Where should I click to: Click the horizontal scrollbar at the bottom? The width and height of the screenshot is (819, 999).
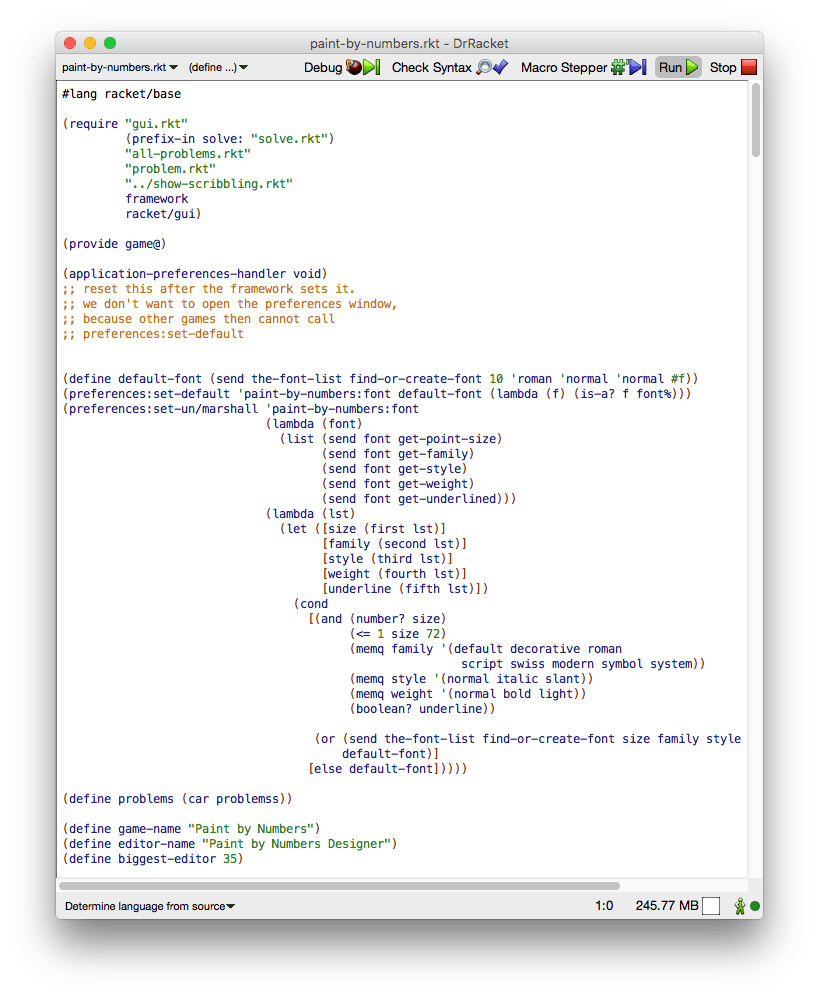click(x=340, y=886)
